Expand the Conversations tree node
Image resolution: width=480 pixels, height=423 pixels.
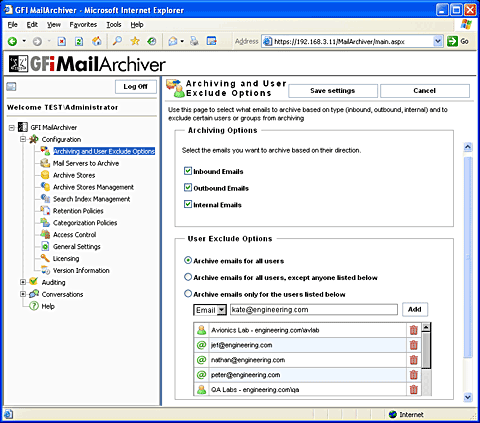pyautogui.click(x=23, y=294)
